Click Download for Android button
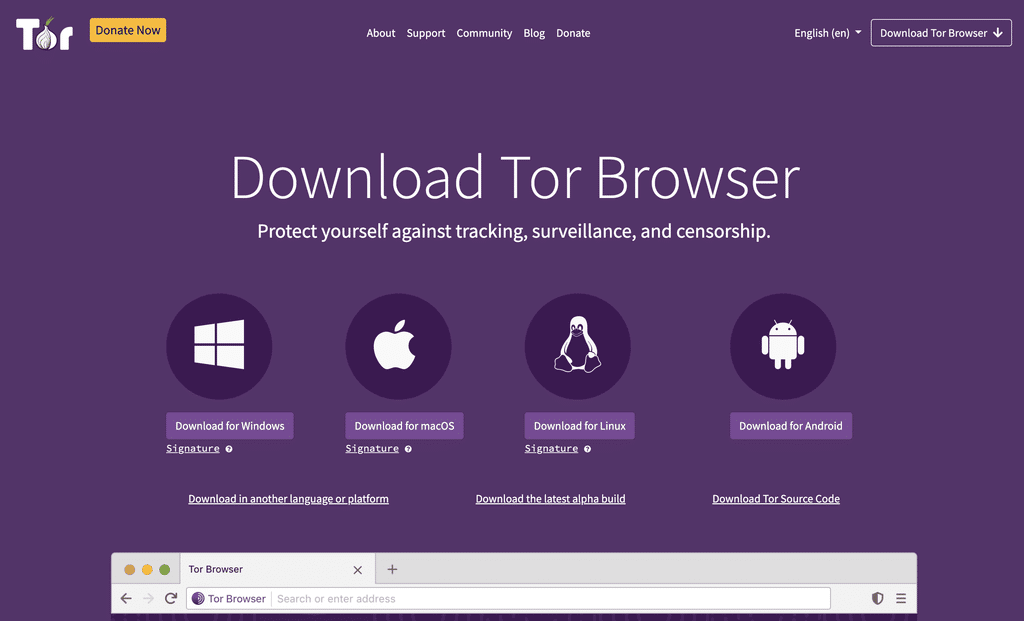The height and width of the screenshot is (621, 1024). (791, 426)
